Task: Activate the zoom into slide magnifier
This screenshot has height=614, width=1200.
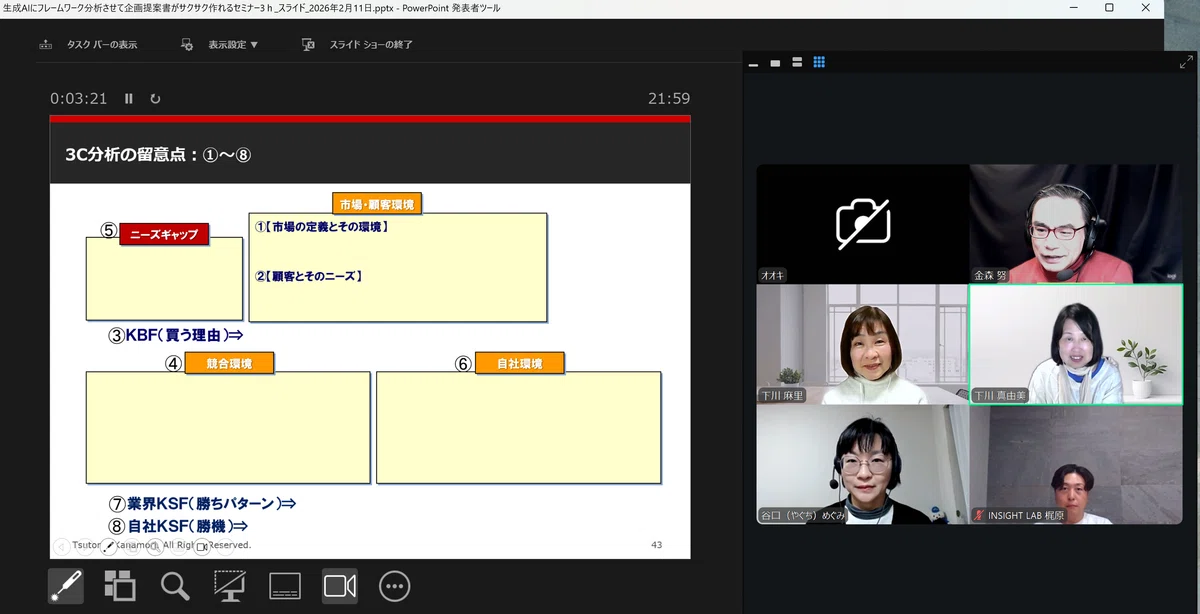Action: (175, 586)
